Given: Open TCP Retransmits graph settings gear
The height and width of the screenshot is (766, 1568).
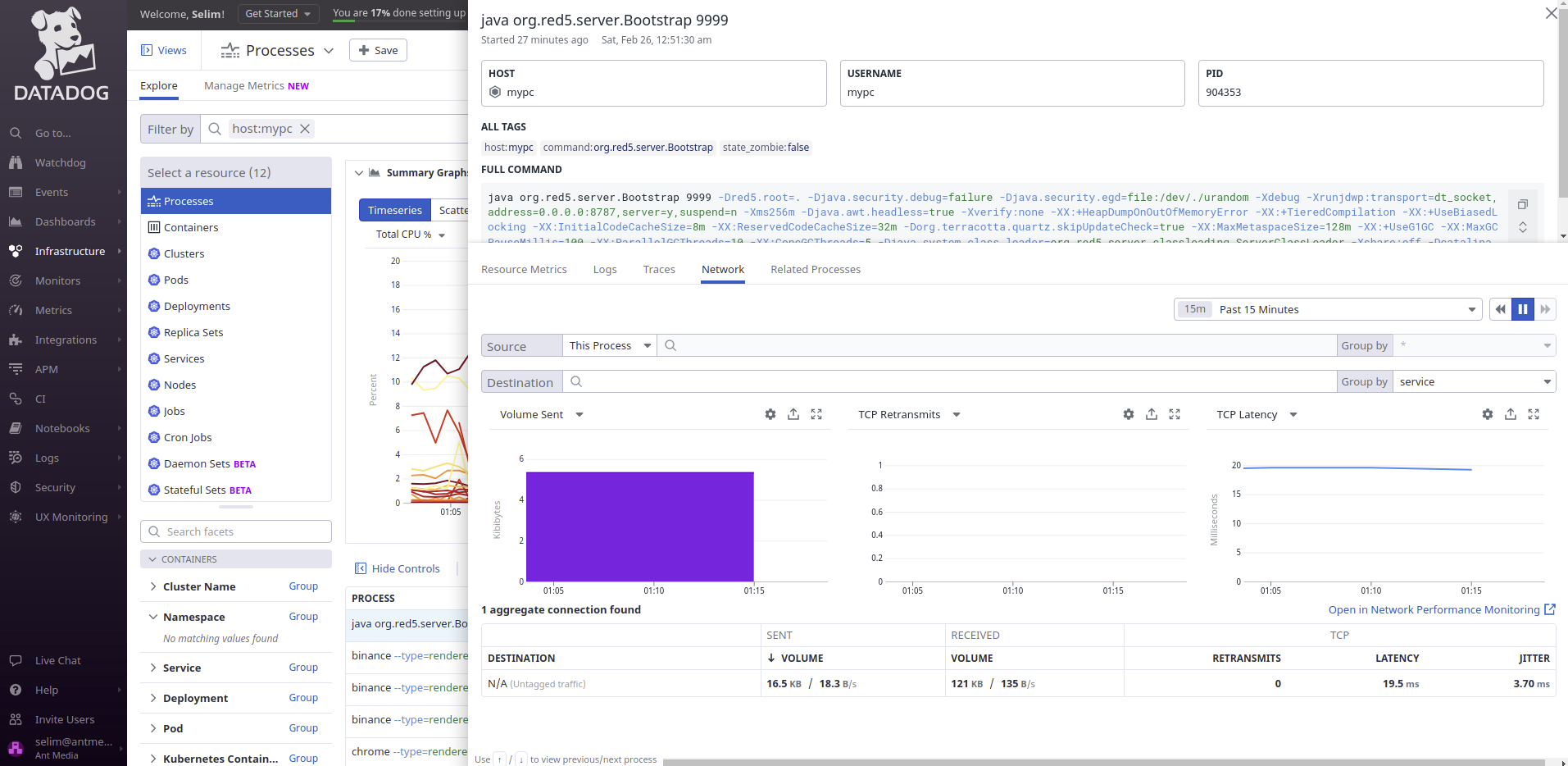Looking at the screenshot, I should [1129, 414].
